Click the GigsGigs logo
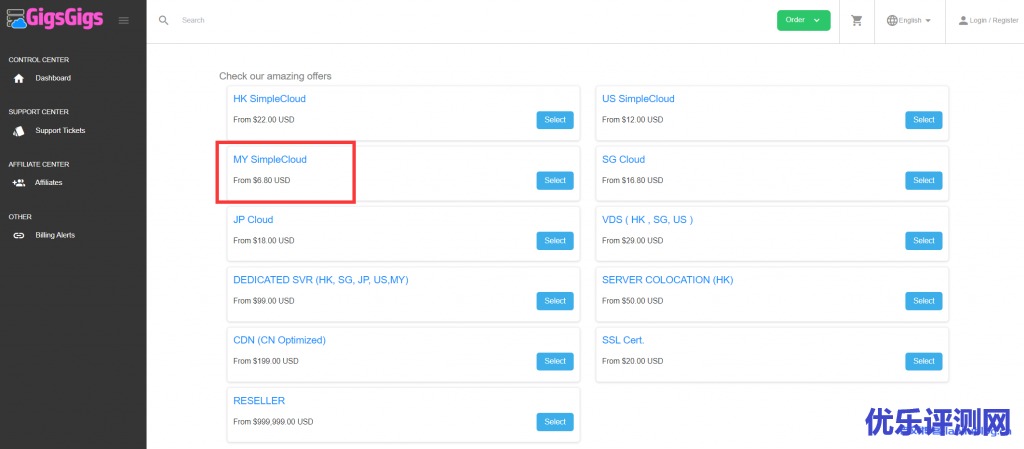The height and width of the screenshot is (449, 1024). (x=55, y=18)
